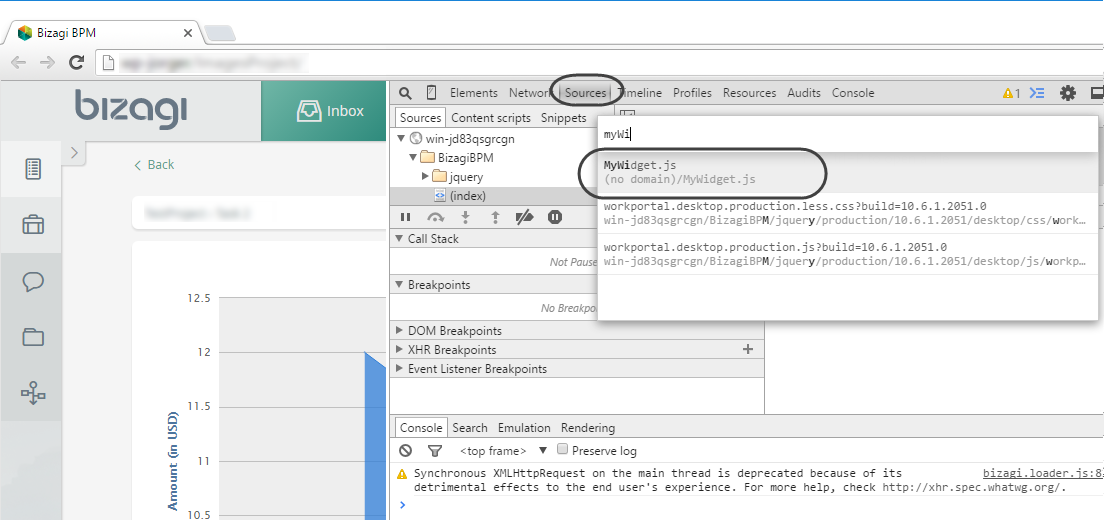Screen dimensions: 1104x520
Task: Open Bizagi chat bubble sidebar icon
Action: (x=33, y=281)
